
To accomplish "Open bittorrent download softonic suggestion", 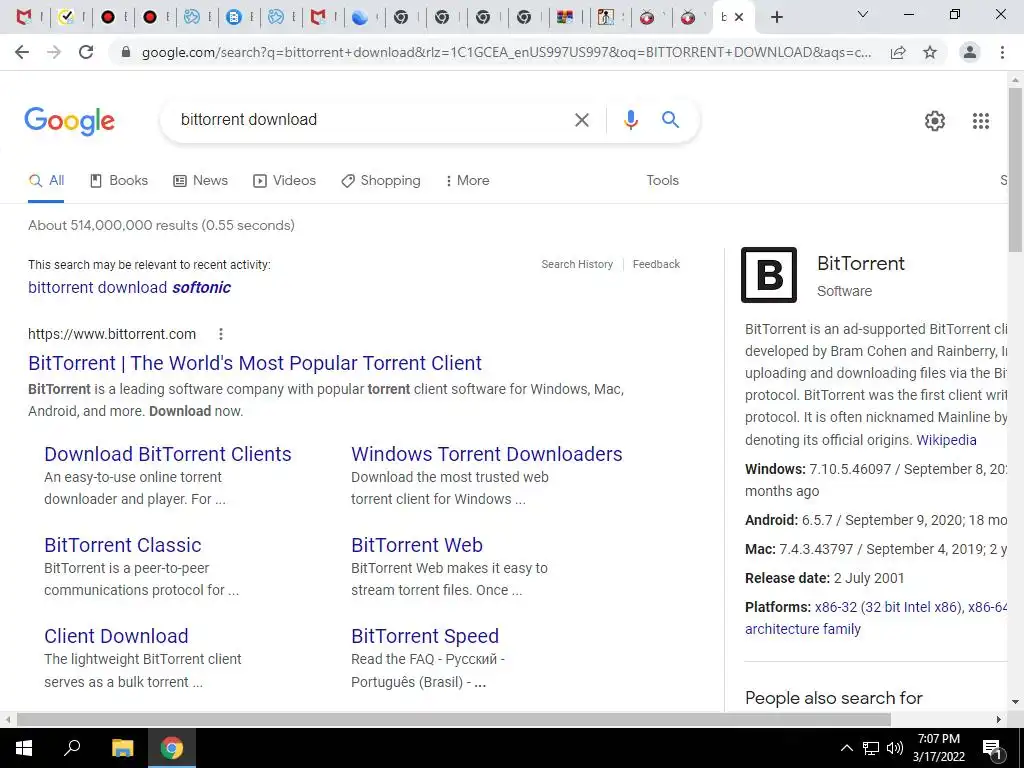I will click(x=129, y=288).
